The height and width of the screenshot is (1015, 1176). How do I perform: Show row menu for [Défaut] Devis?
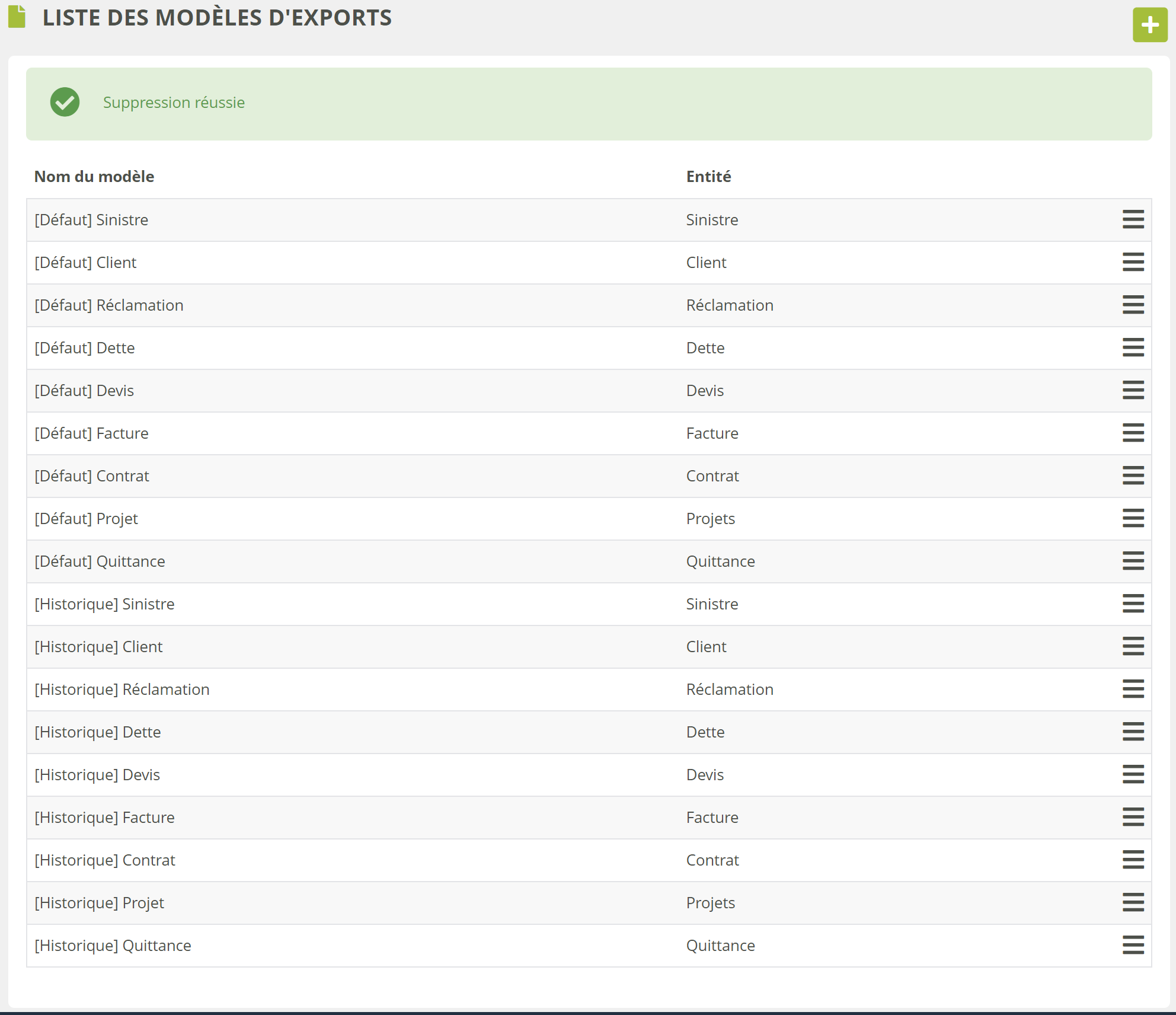[1133, 391]
